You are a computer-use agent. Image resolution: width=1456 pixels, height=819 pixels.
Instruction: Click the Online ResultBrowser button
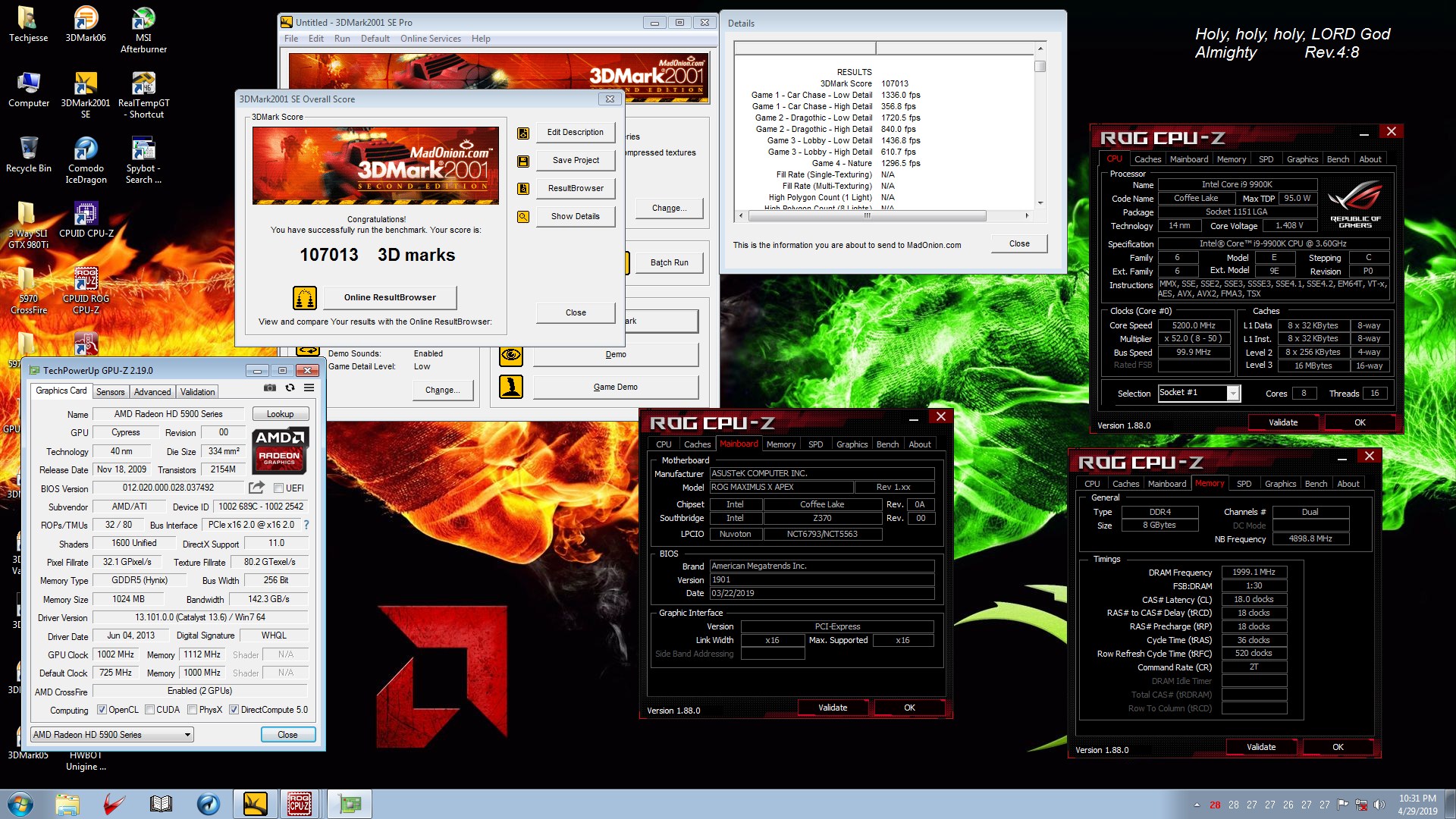(x=390, y=297)
